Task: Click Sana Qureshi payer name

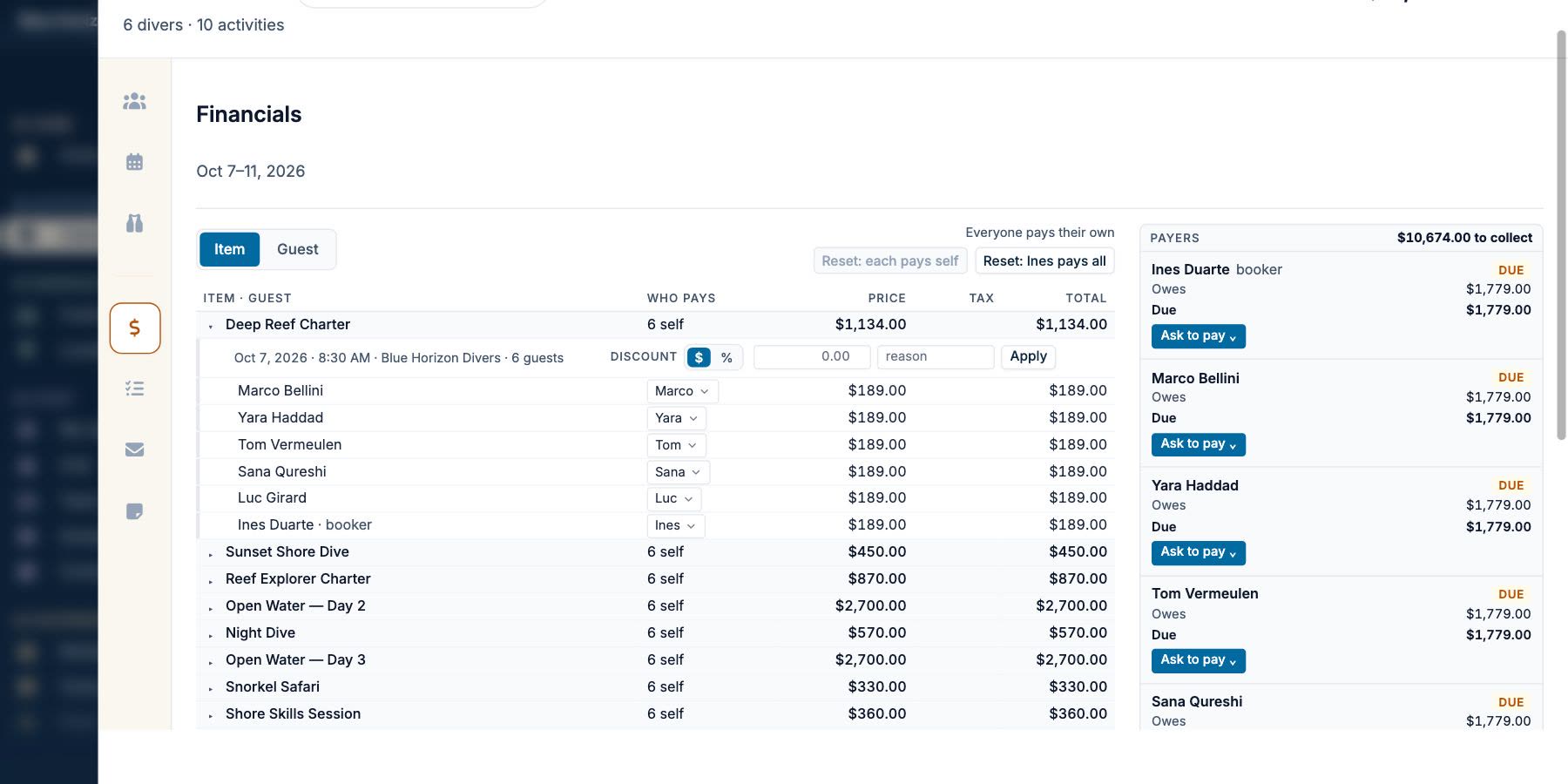Action: tap(1197, 702)
